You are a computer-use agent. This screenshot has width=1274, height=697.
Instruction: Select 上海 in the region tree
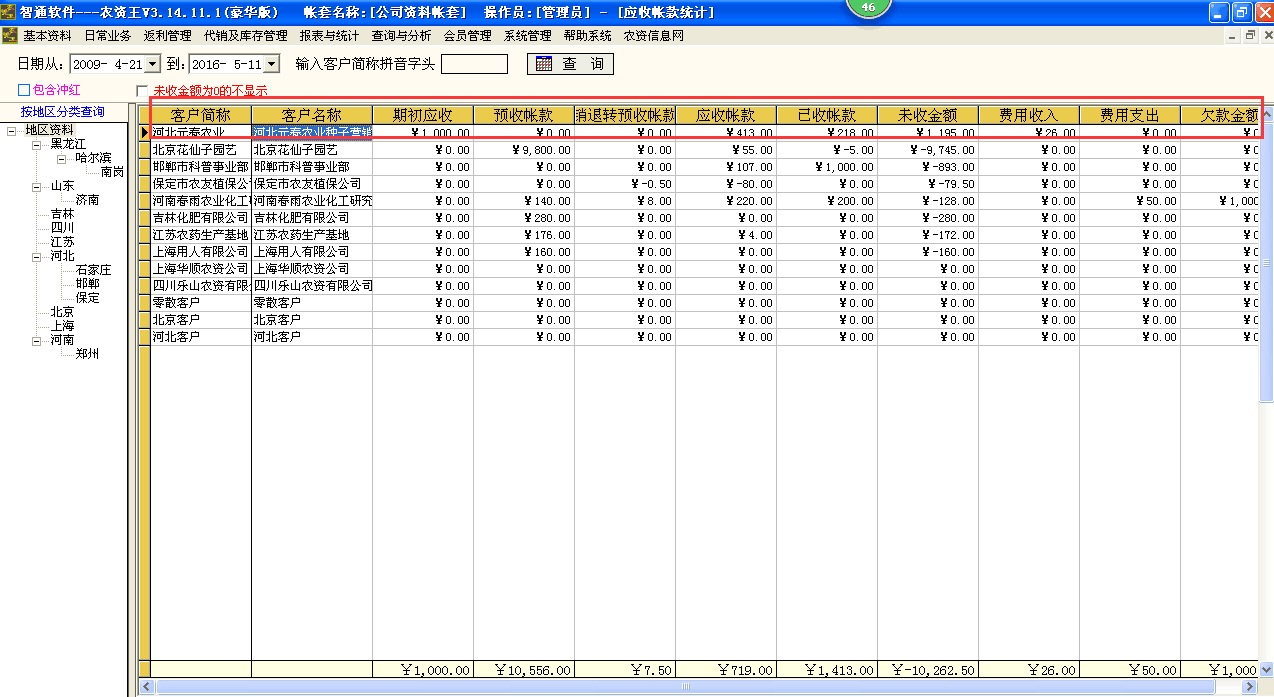62,326
